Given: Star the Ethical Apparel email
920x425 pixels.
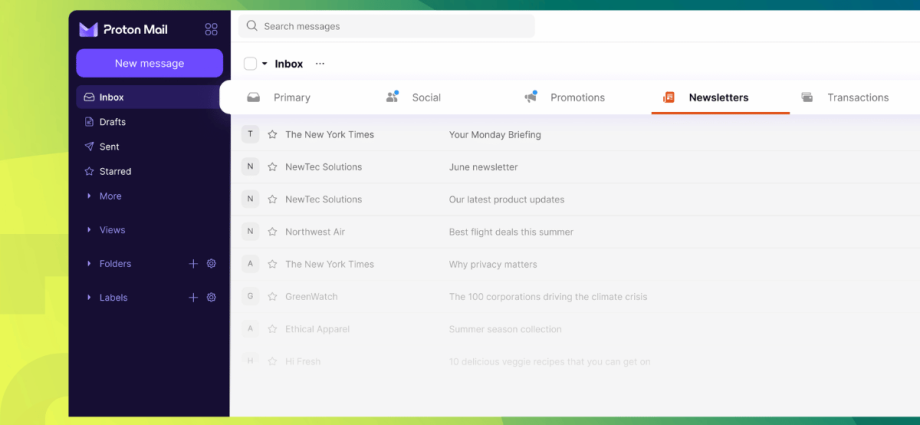Looking at the screenshot, I should click(272, 329).
